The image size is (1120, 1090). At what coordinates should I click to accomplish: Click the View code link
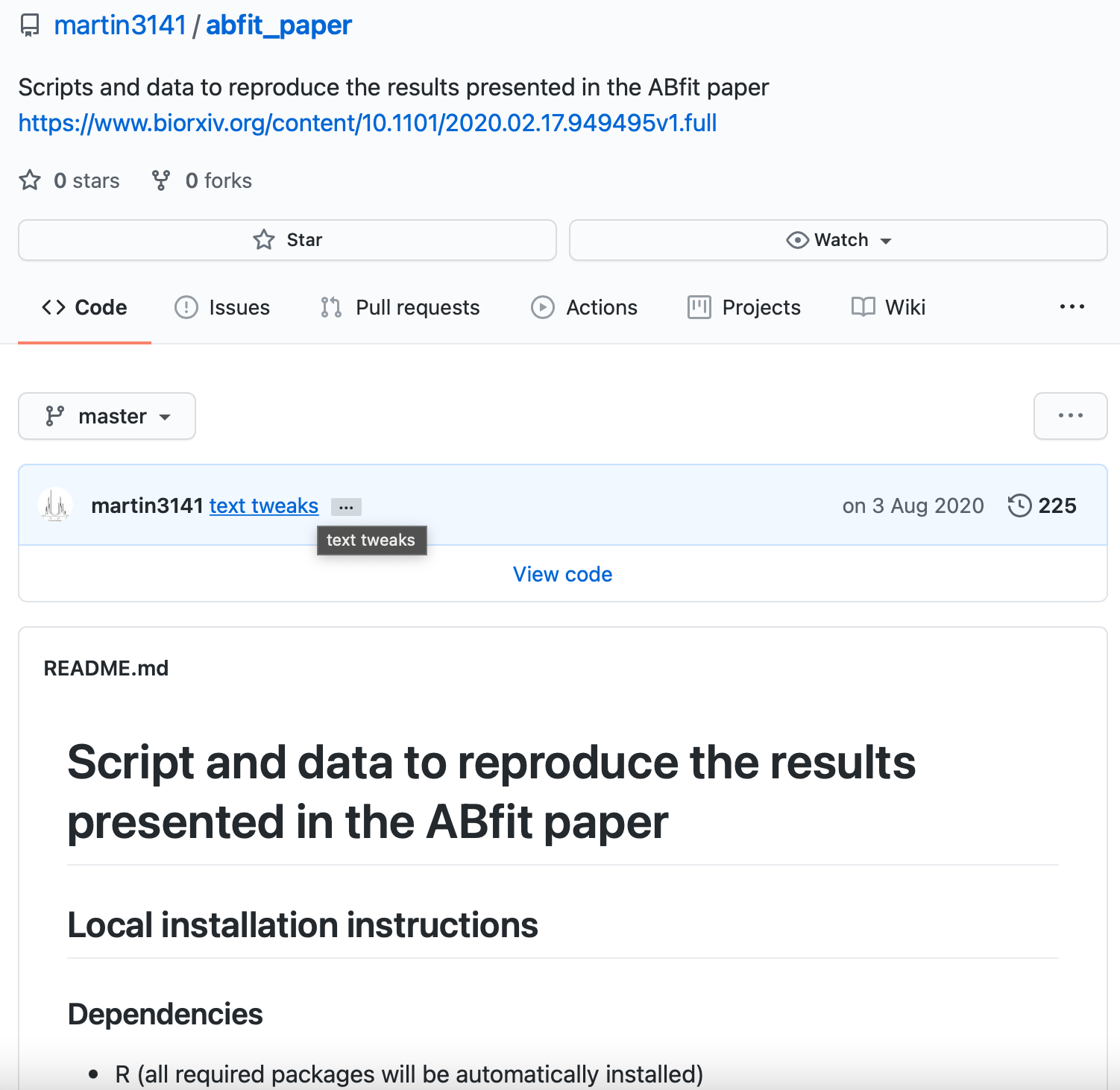(562, 574)
